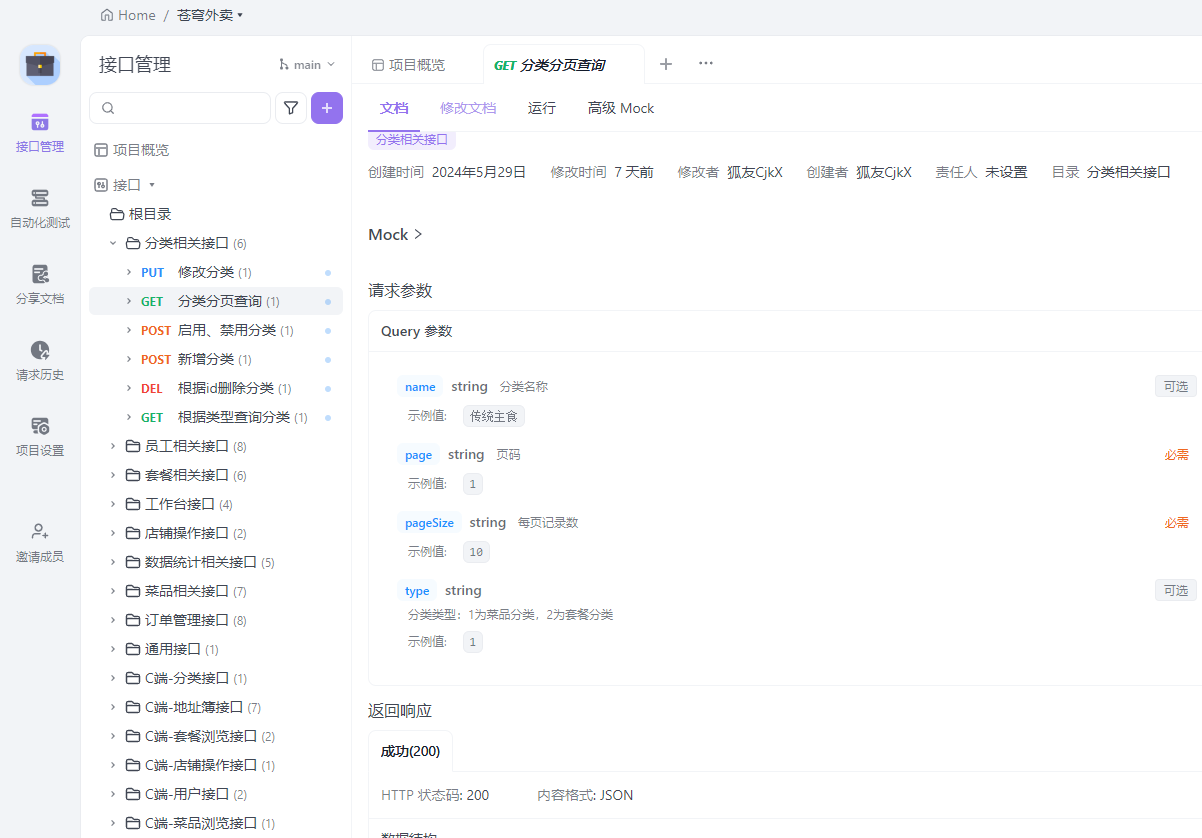Click inside the interface search input field
The image size is (1202, 838).
pos(180,107)
